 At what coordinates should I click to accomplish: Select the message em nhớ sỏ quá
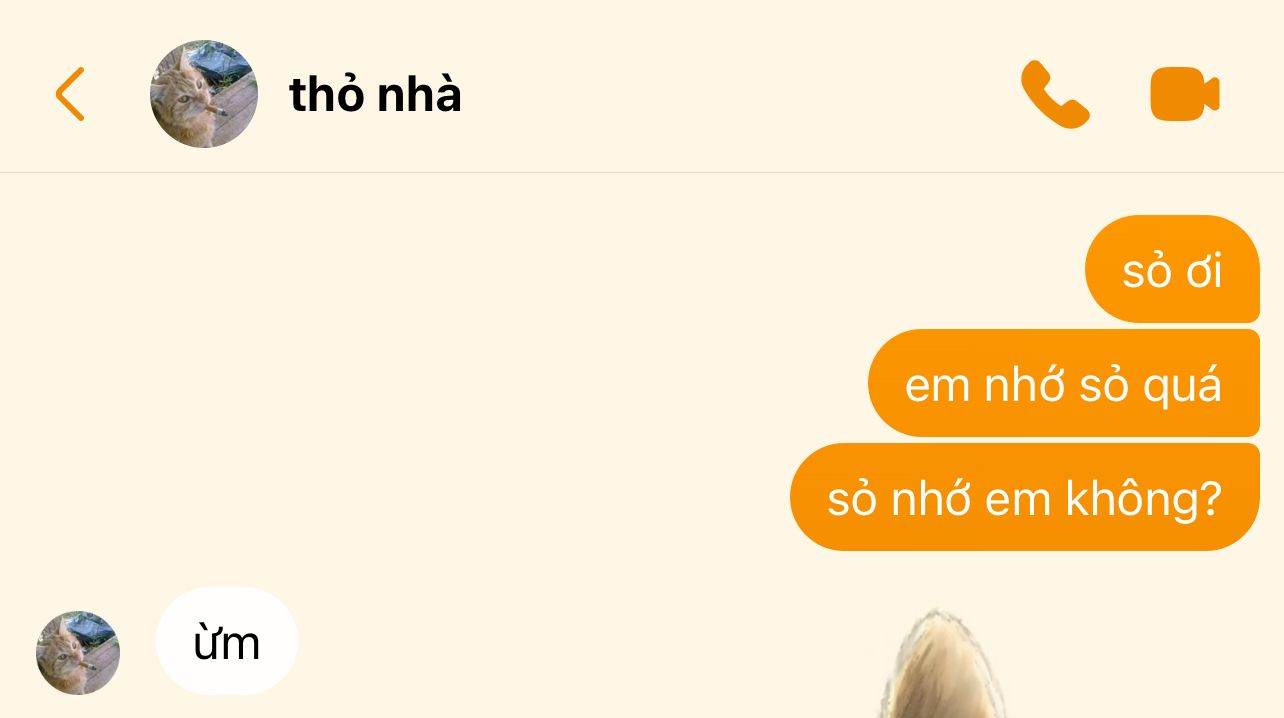click(x=1064, y=383)
